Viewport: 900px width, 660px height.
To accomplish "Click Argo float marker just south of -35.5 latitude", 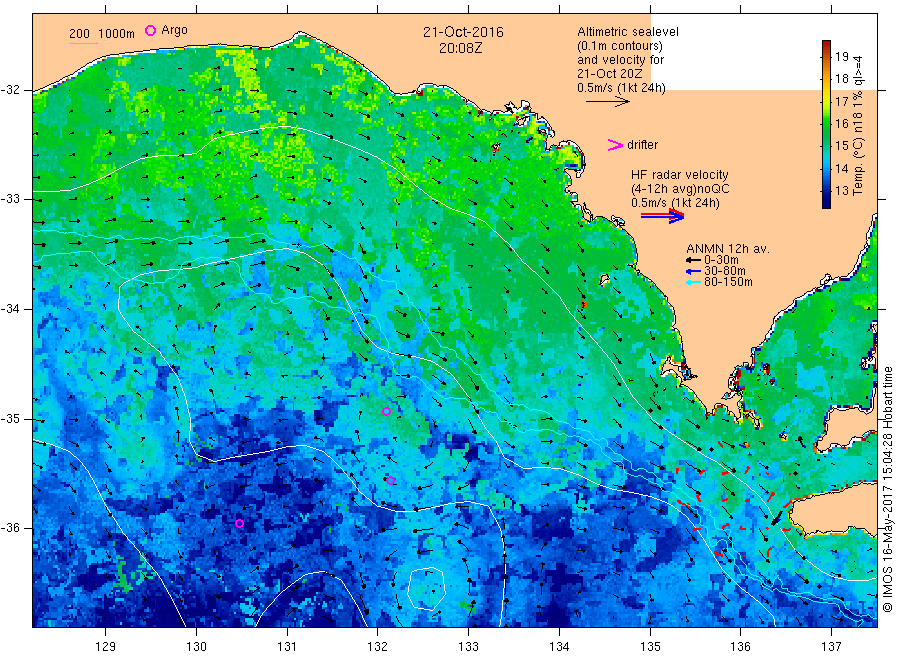I will tap(390, 481).
